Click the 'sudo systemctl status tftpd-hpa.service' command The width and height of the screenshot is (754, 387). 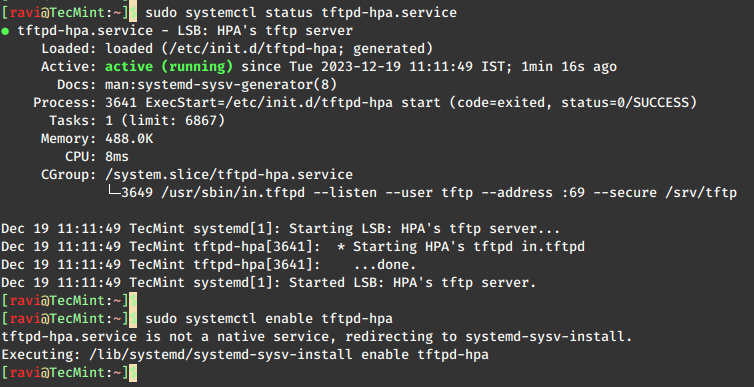coord(301,12)
